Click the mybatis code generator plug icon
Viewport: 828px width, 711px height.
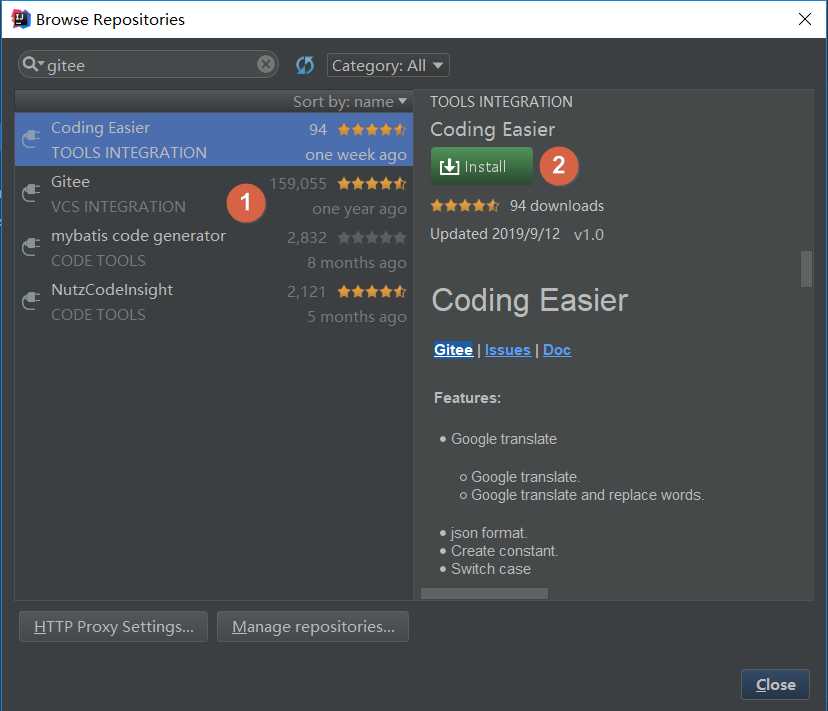(x=31, y=247)
